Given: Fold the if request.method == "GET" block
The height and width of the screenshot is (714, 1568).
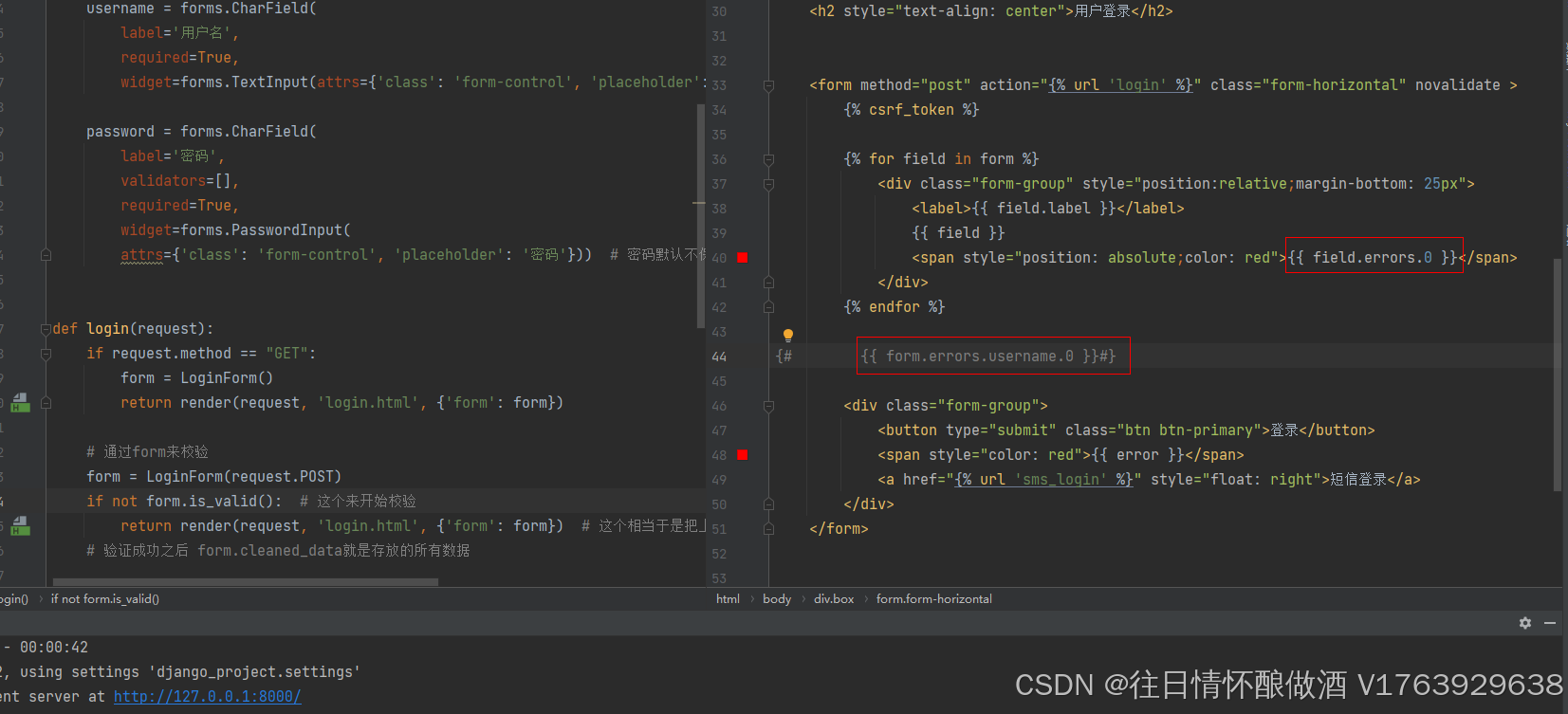Looking at the screenshot, I should [46, 354].
